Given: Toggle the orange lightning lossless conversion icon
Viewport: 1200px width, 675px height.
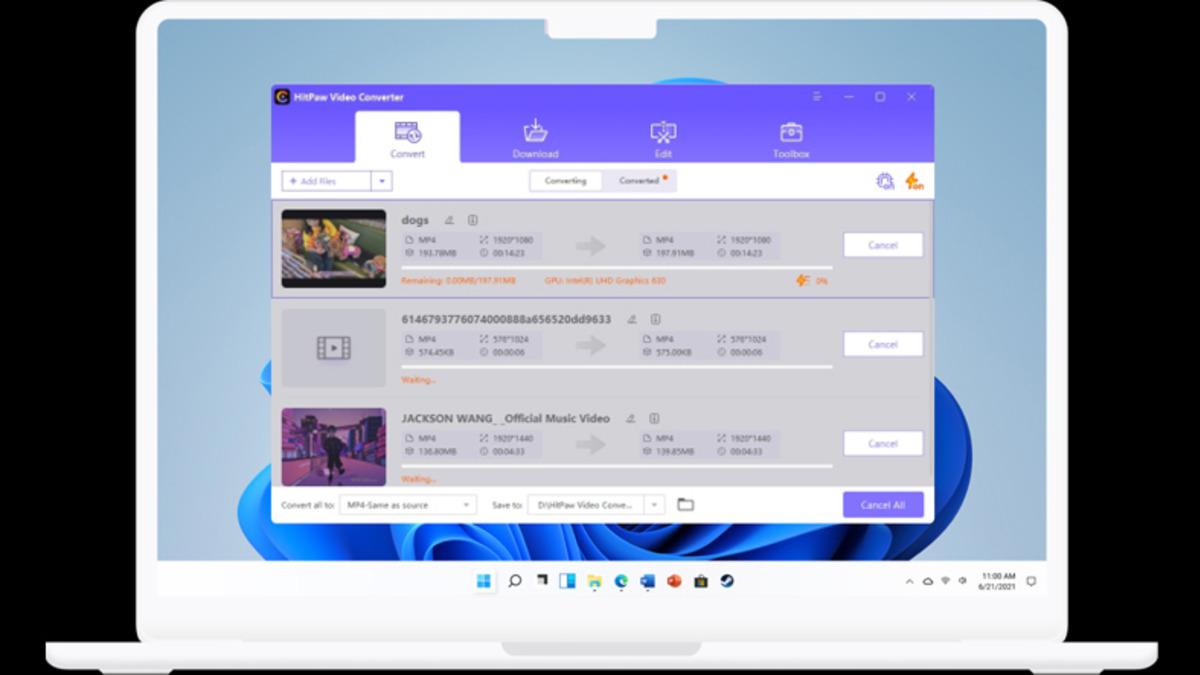Looking at the screenshot, I should [914, 181].
